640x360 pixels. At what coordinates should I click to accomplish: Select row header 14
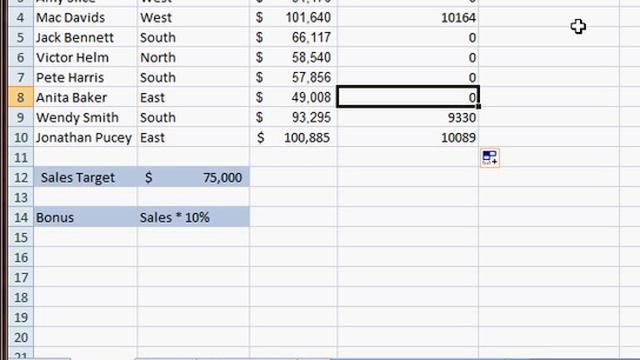point(21,218)
